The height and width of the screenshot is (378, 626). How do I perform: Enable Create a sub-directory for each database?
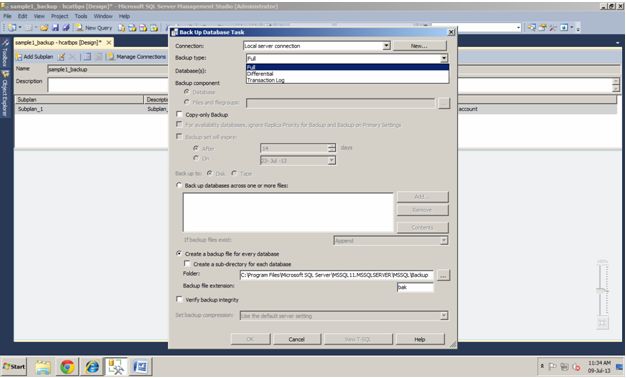pos(187,264)
